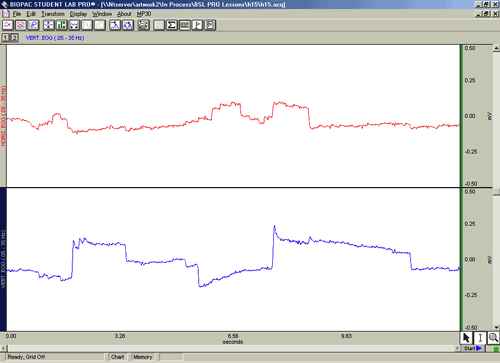This screenshot has width=500, height=363.
Task: Click the 3.28 time axis value
Action: coord(120,336)
